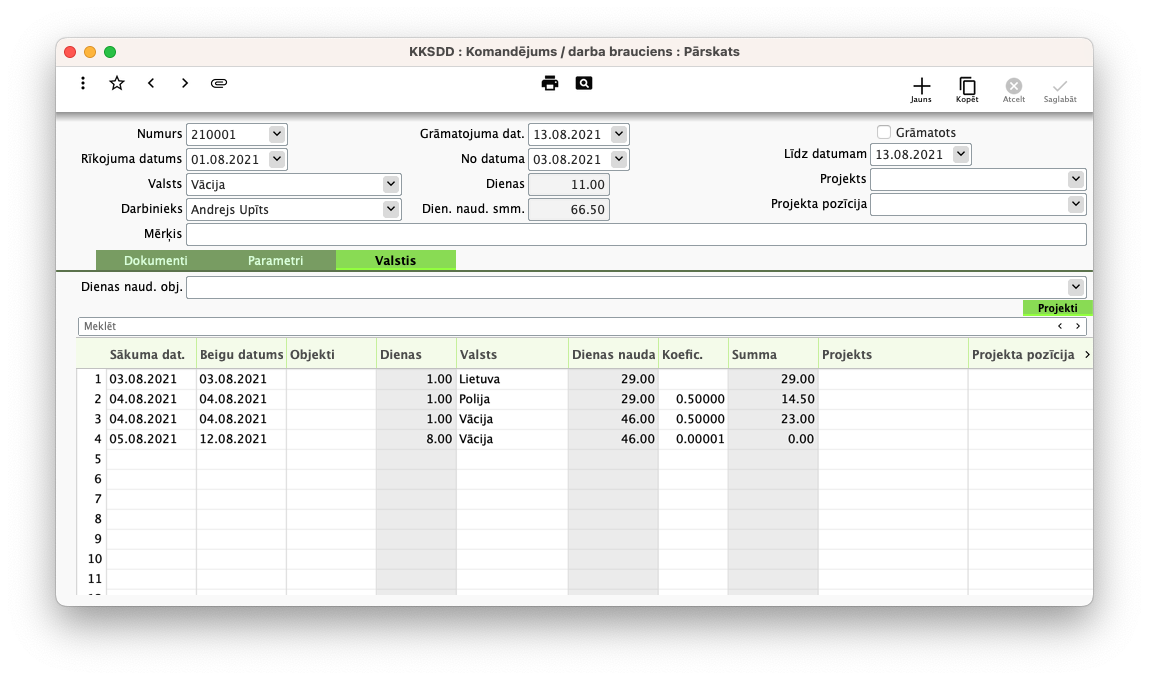Select the Dienas value field 11.00
The width and height of the screenshot is (1149, 680).
click(569, 185)
